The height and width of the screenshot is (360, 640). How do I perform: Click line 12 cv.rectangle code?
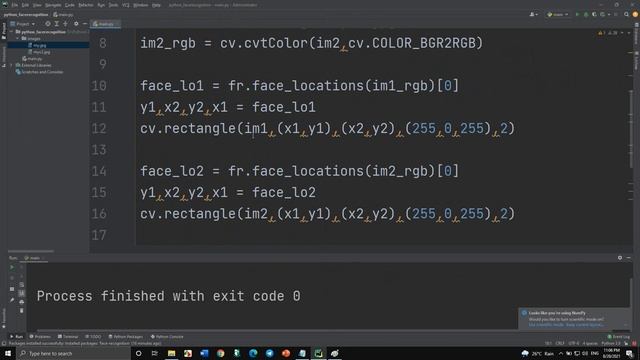pos(327,129)
